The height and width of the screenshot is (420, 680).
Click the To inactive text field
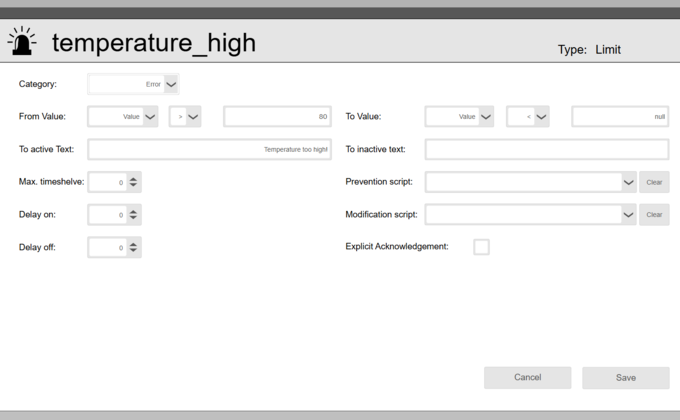pos(547,149)
